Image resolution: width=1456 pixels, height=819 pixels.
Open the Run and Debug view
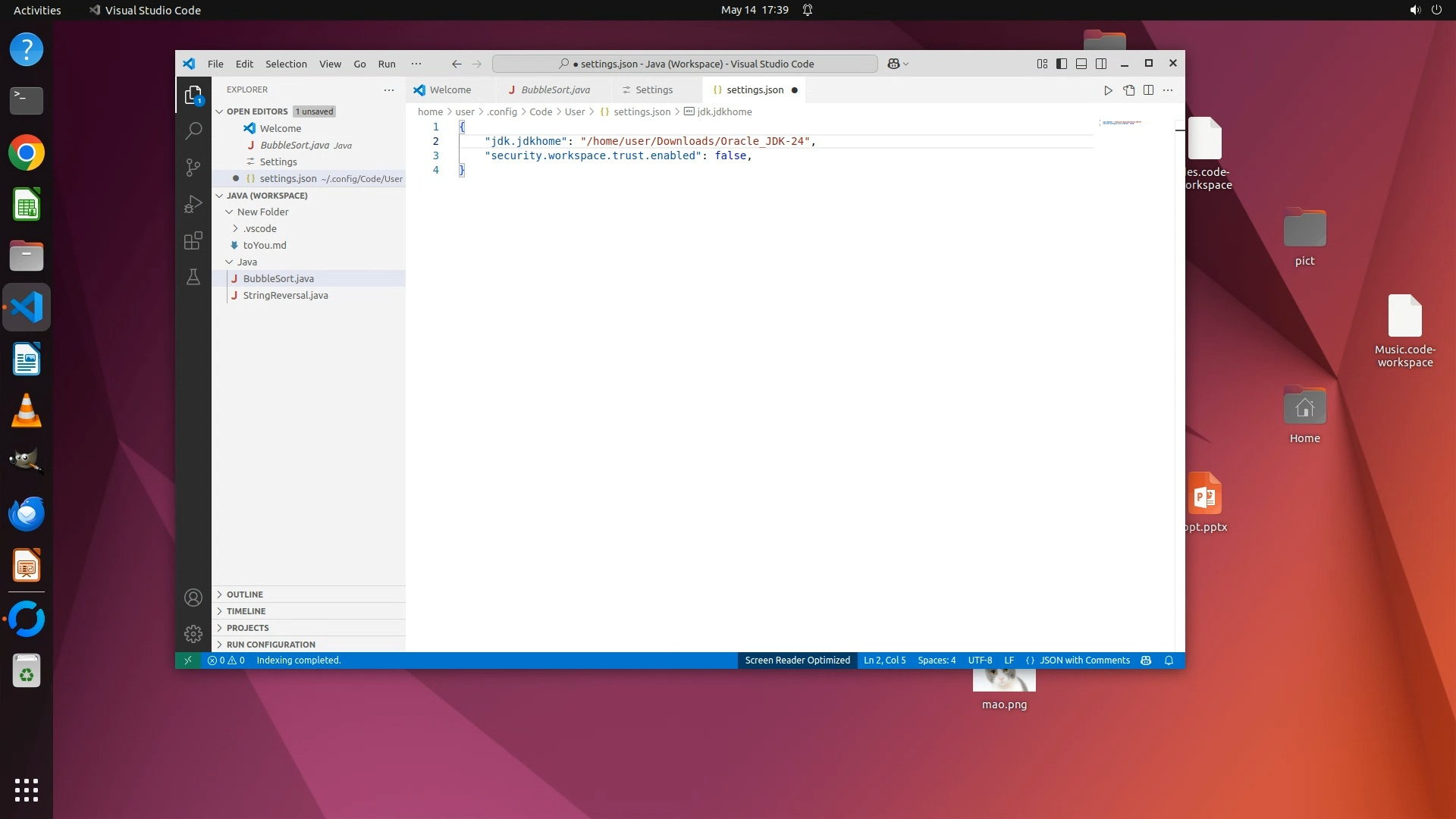coord(193,204)
